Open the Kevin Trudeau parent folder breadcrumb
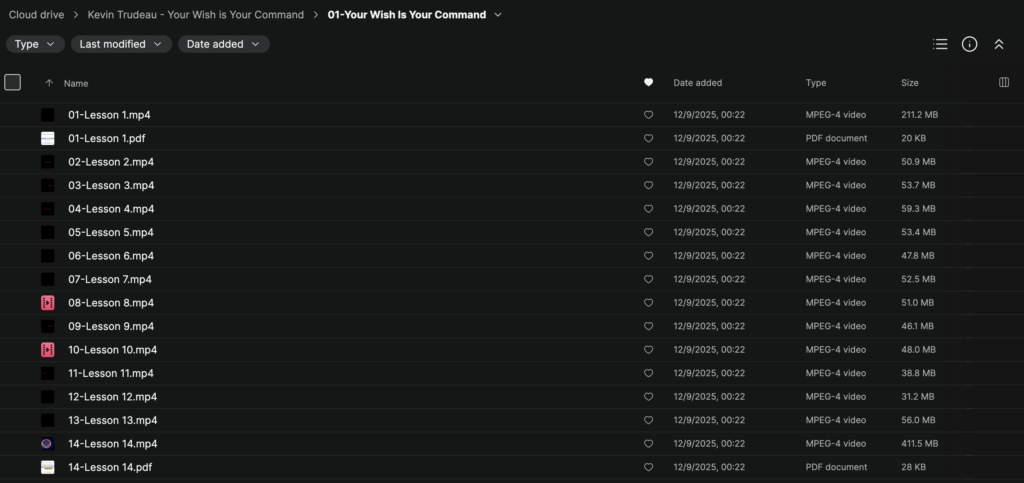The height and width of the screenshot is (483, 1024). [x=196, y=15]
